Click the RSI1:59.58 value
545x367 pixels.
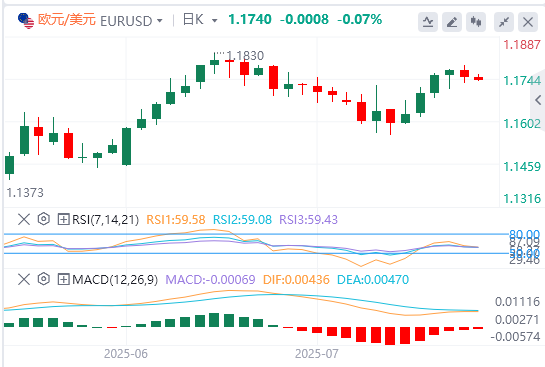176,220
